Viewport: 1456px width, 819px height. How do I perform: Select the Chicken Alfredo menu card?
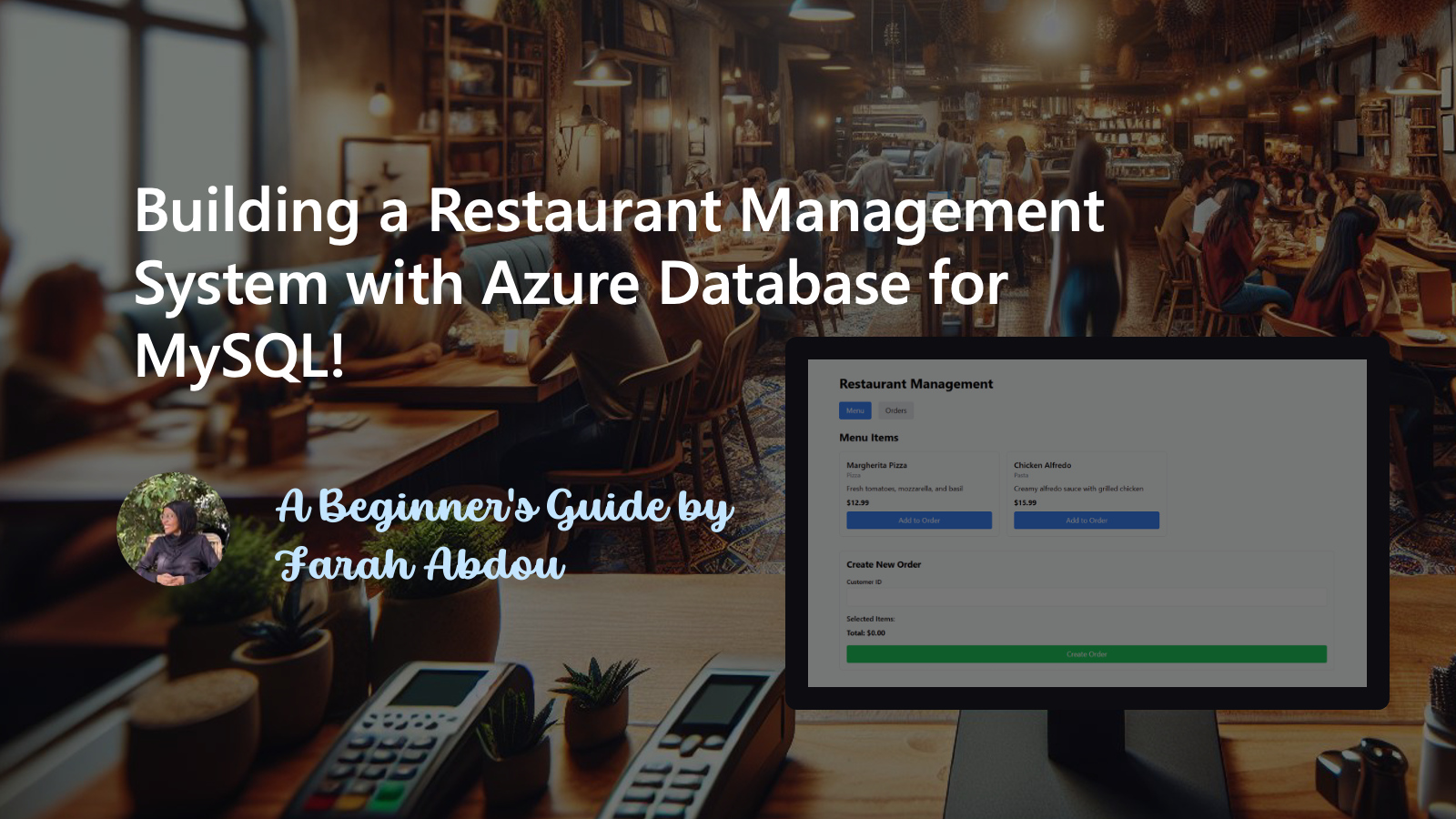(x=1086, y=491)
